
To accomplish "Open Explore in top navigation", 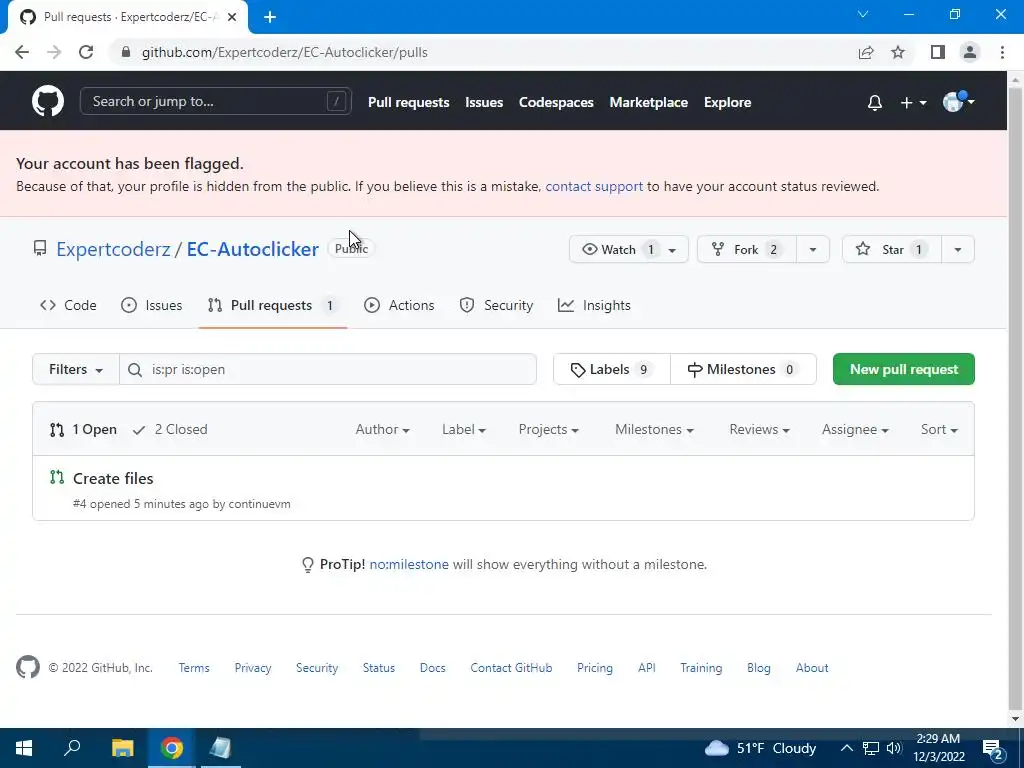I will tap(728, 103).
